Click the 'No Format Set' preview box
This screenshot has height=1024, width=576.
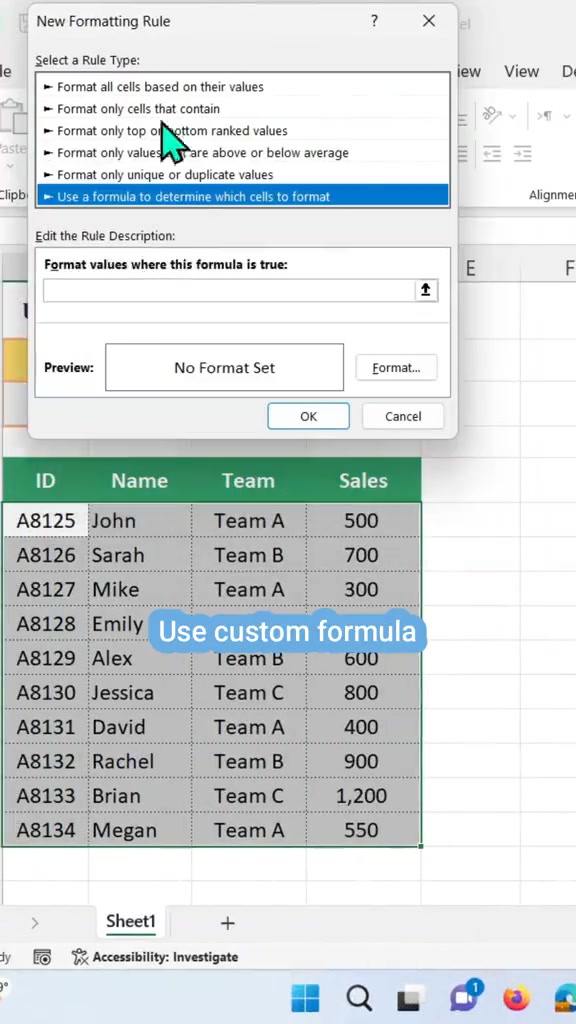pos(225,368)
